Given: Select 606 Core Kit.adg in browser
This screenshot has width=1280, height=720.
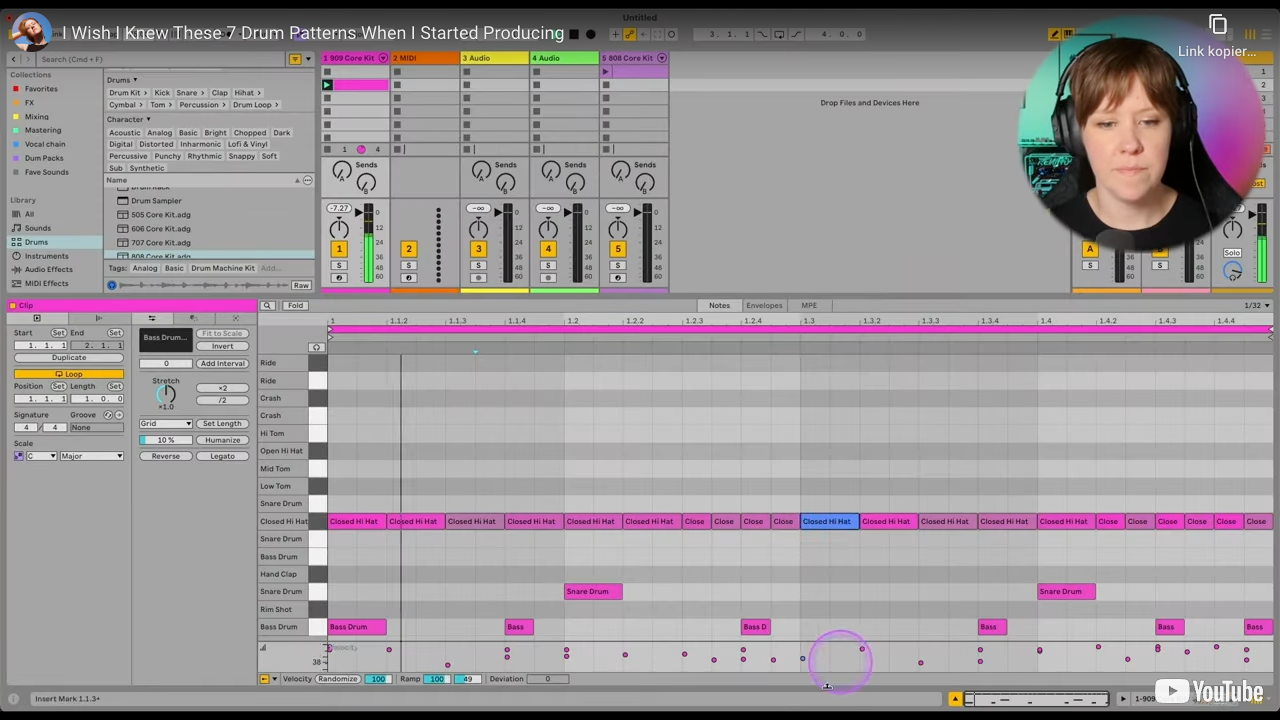Looking at the screenshot, I should tap(160, 229).
